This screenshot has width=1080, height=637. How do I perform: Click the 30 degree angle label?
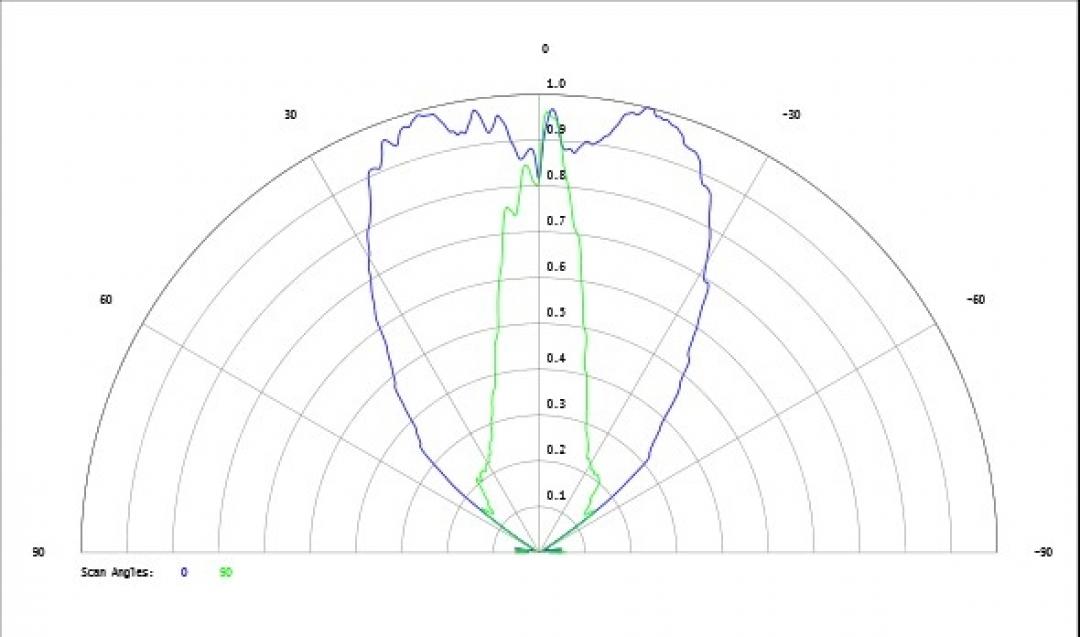[x=290, y=114]
